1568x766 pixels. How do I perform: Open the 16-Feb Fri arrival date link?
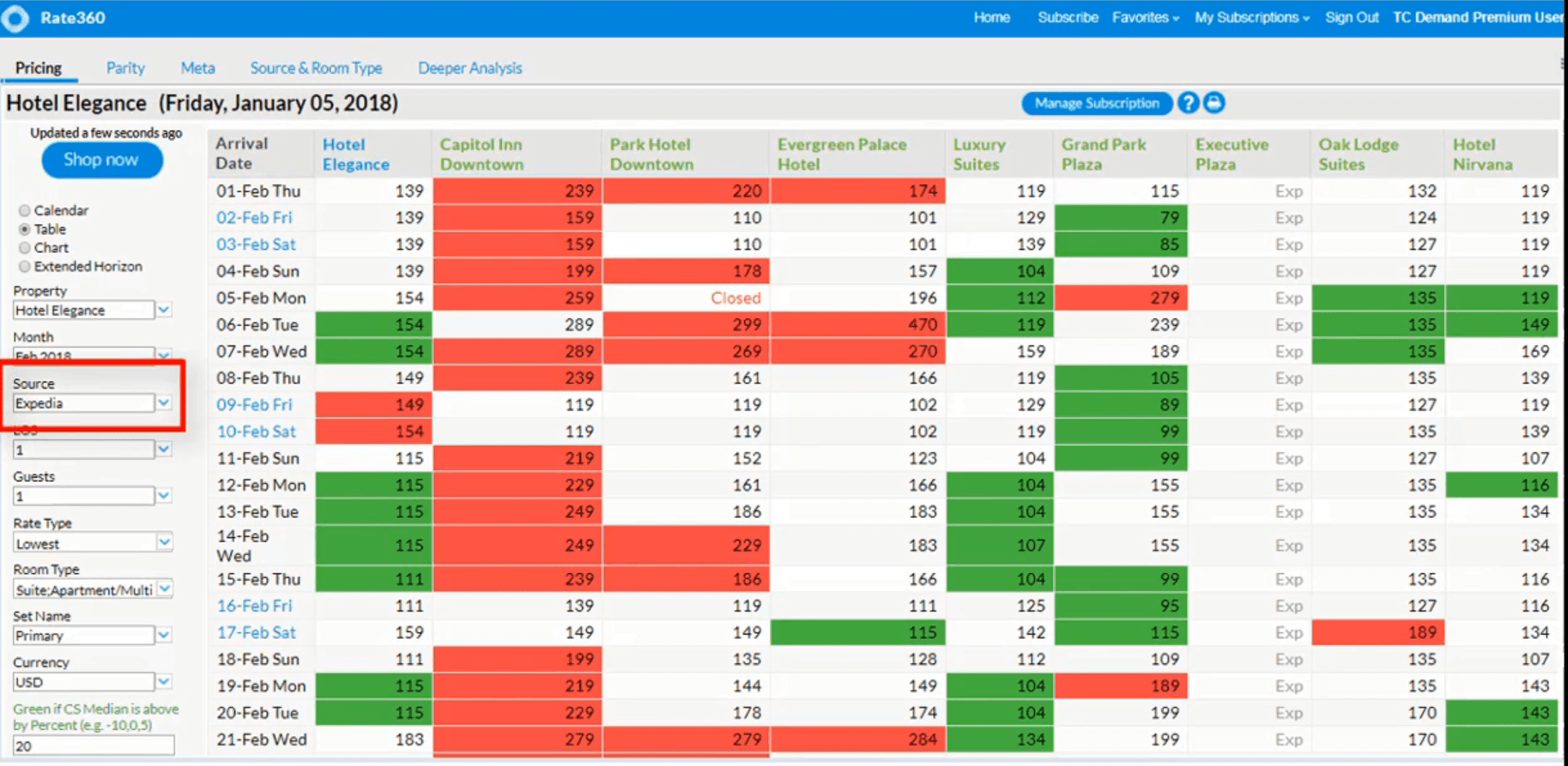pos(254,606)
